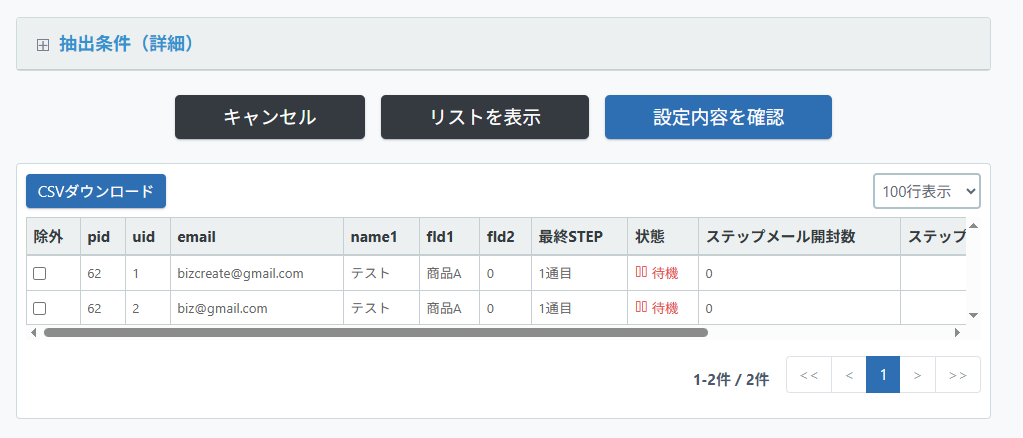Expand the 抽出条件（詳細） section title
The image size is (1023, 438).
click(x=127, y=44)
